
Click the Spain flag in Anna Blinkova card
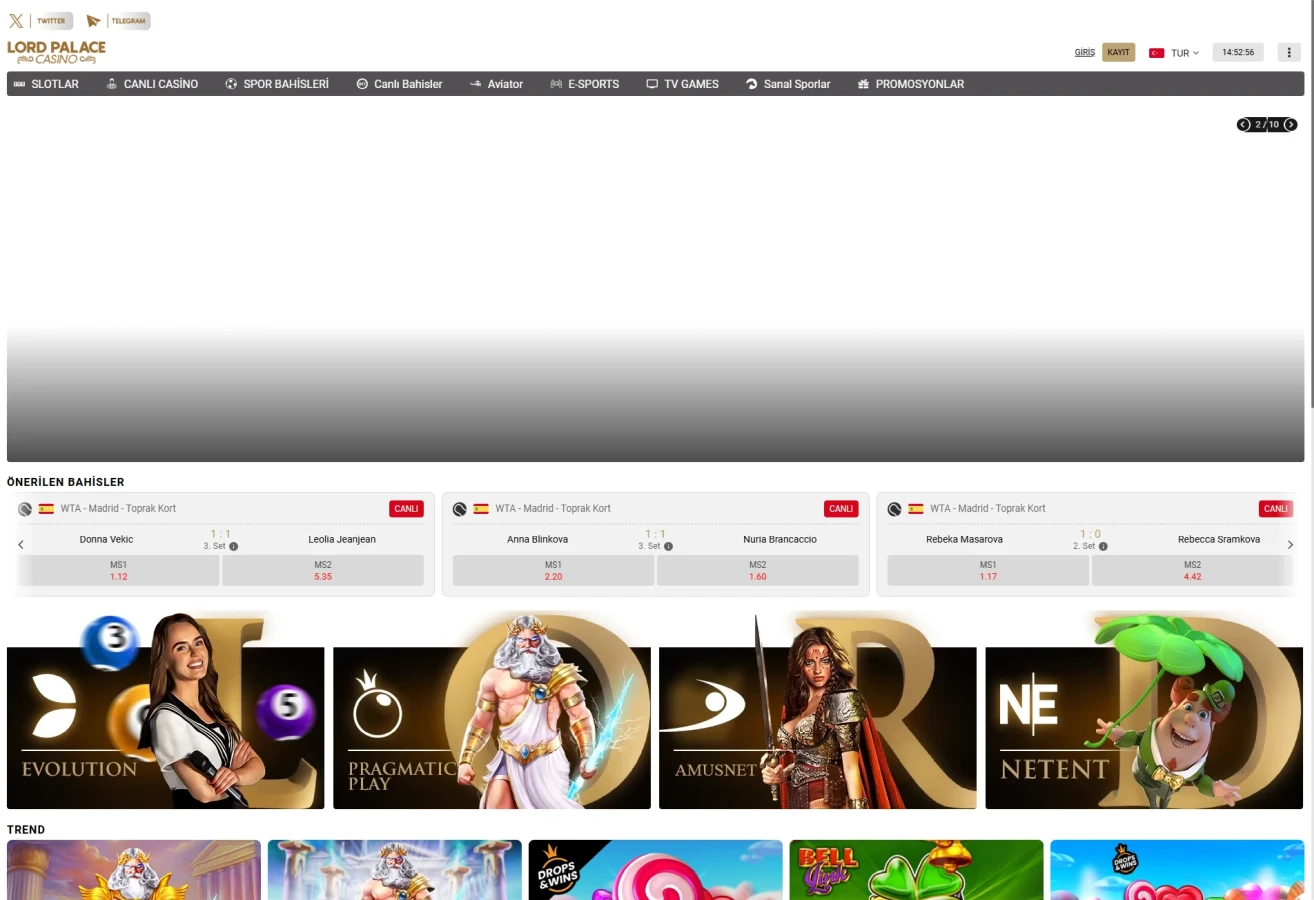coord(481,509)
